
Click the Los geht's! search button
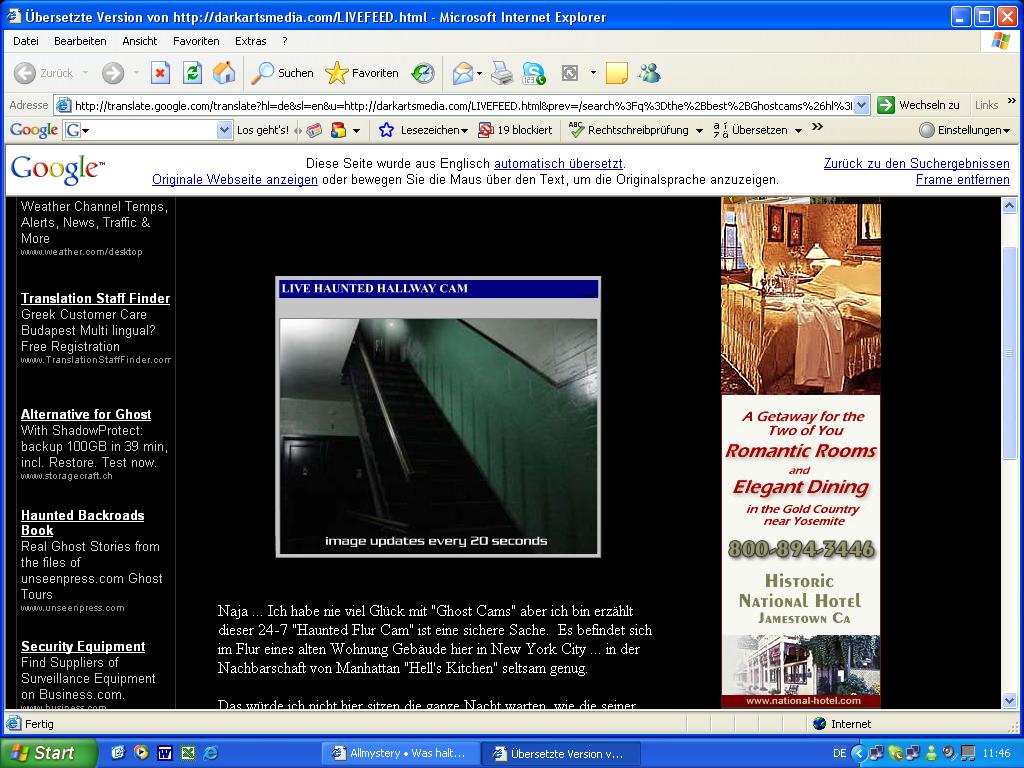click(263, 130)
